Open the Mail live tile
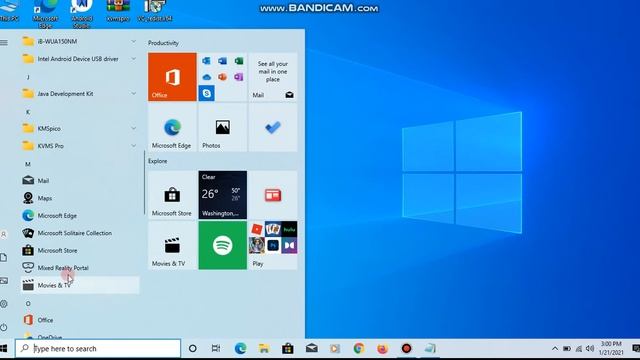The height and width of the screenshot is (360, 640). point(273,77)
